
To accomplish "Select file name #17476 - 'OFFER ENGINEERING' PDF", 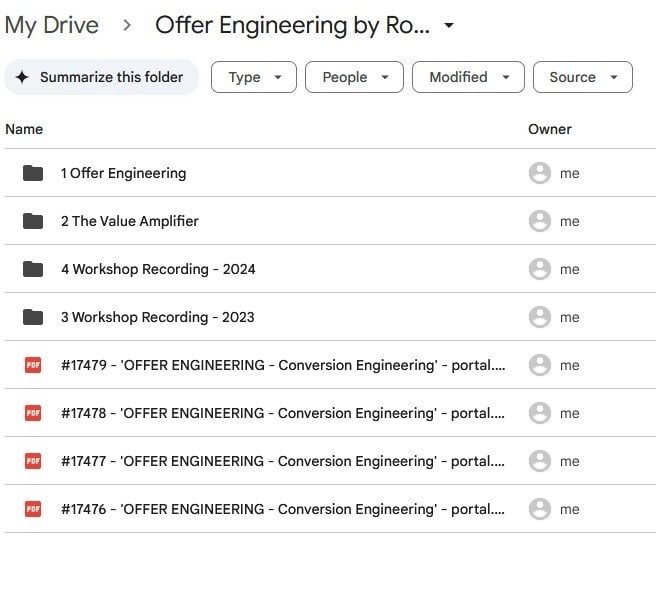I will coord(283,509).
